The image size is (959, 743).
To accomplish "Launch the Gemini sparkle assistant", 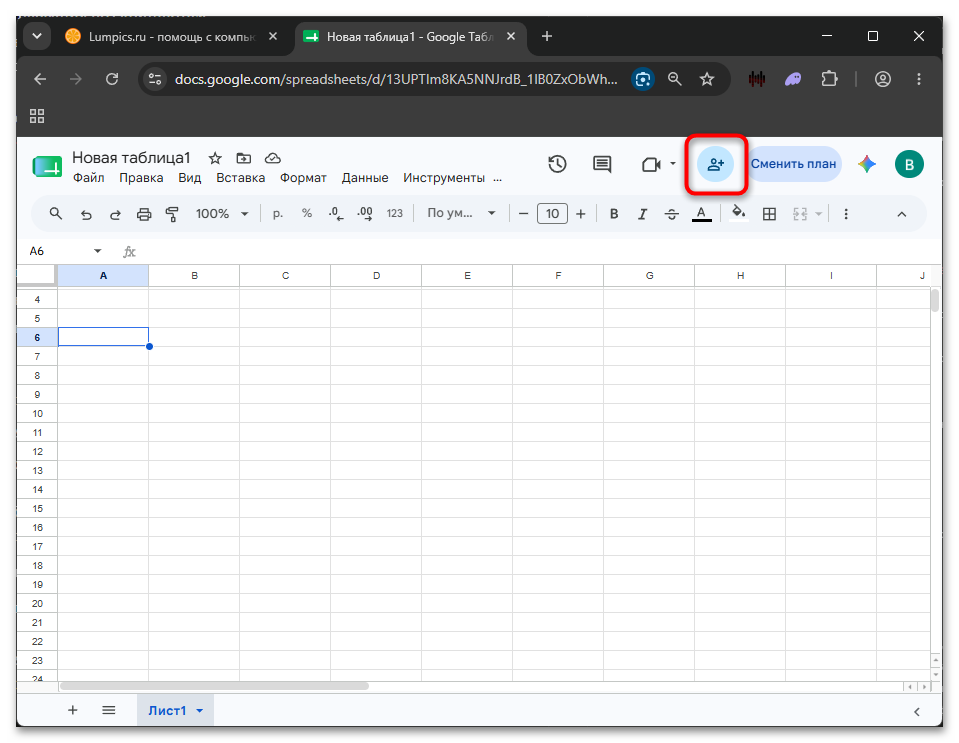I will point(867,164).
